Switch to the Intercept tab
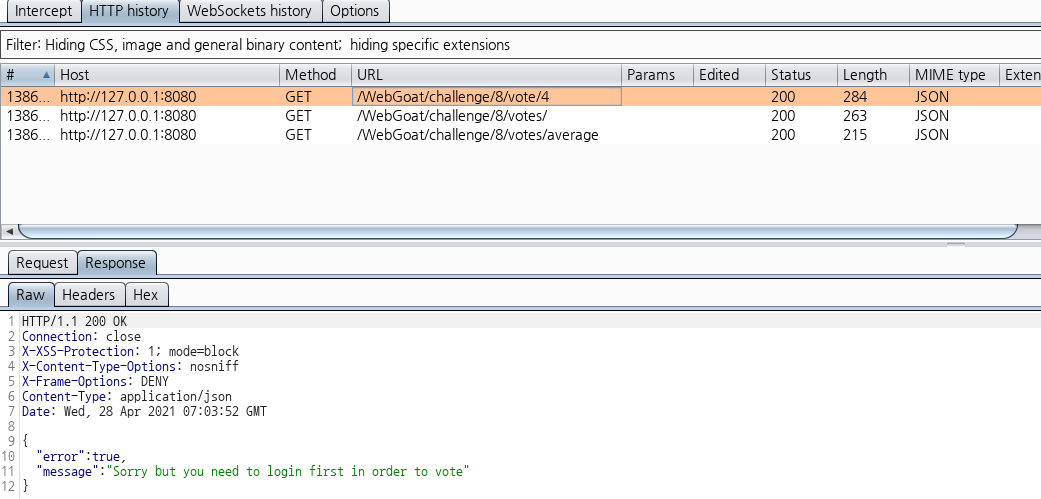This screenshot has width=1041, height=499. (x=44, y=11)
